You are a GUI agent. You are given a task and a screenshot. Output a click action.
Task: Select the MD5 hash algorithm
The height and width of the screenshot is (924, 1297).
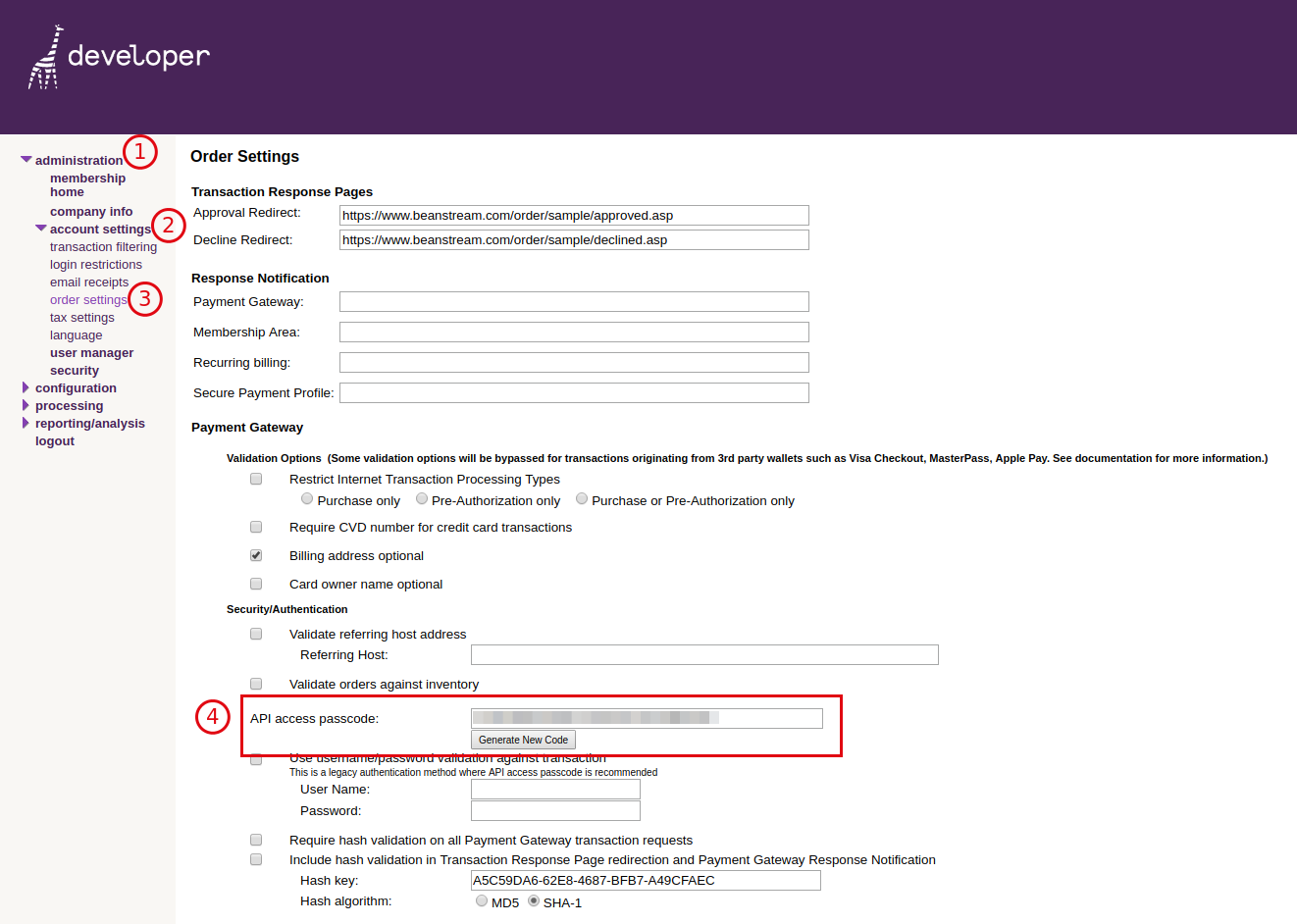[x=482, y=900]
